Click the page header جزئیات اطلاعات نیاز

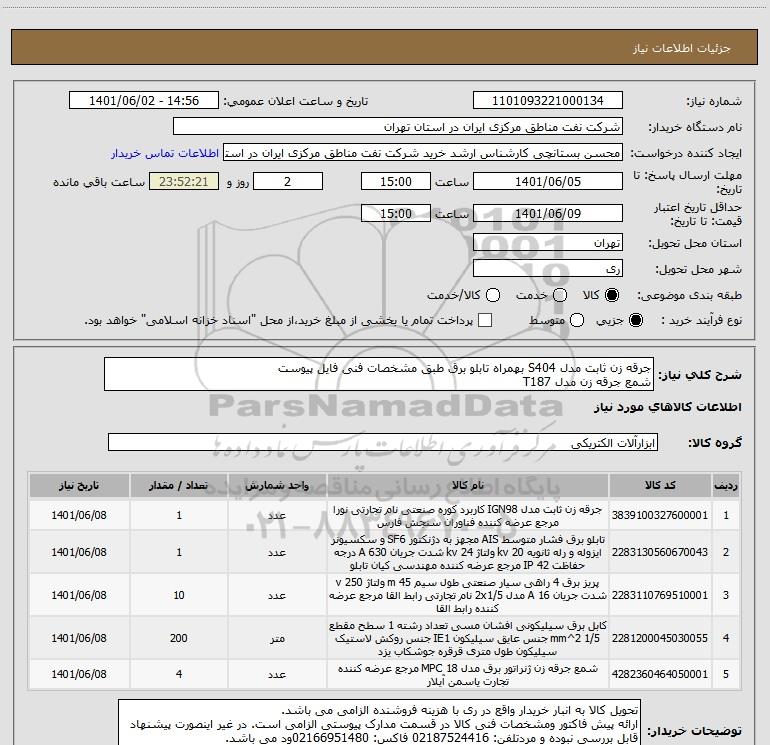coord(681,48)
